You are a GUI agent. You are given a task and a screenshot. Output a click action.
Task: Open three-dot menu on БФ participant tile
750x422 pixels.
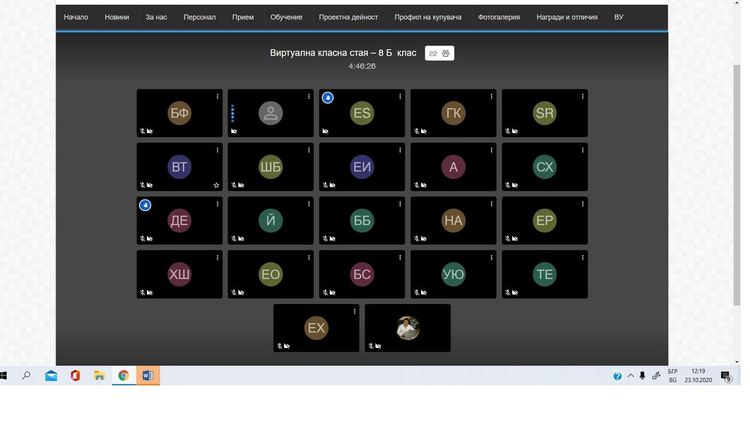coord(217,97)
